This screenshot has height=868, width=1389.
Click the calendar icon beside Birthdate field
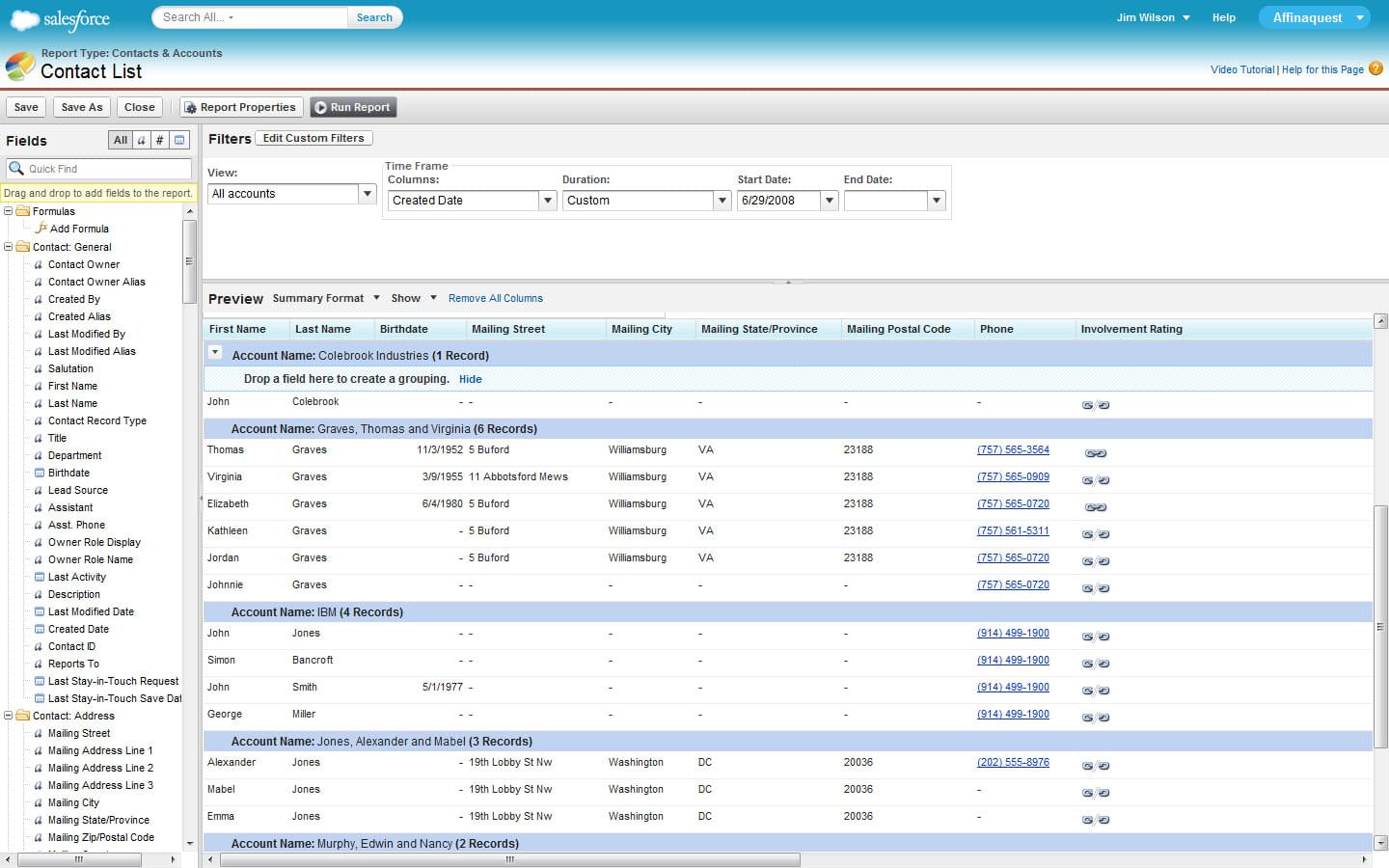[x=40, y=473]
